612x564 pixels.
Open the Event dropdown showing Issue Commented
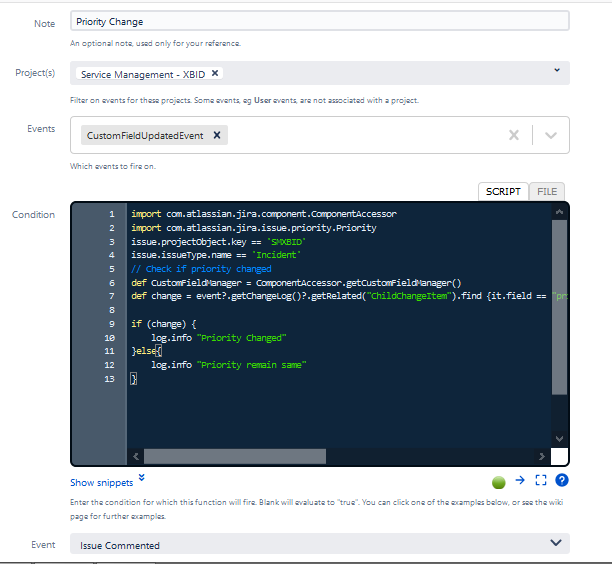[x=320, y=544]
